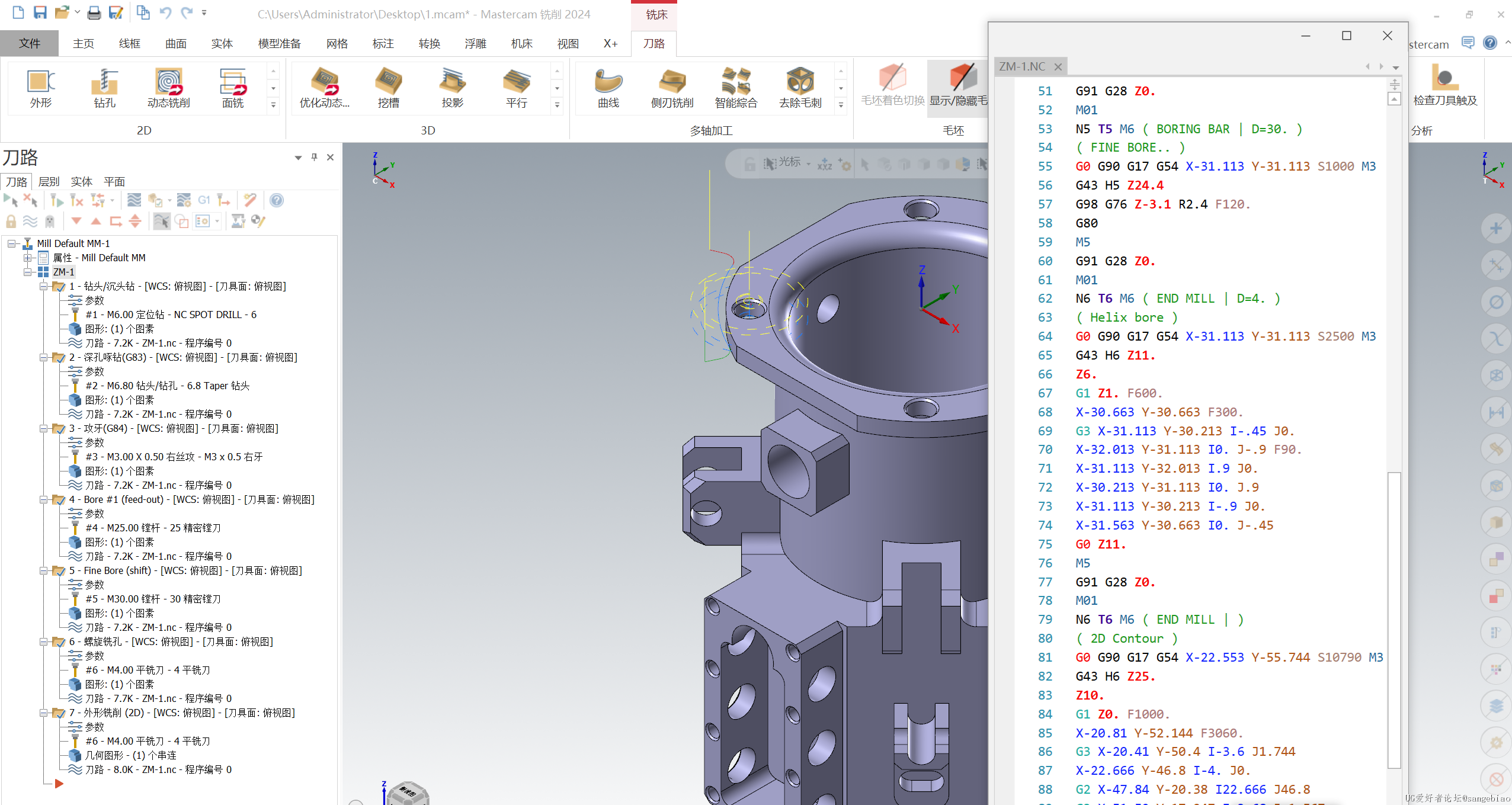Toggle Stock Shading (毛坯着色切换)
The width and height of the screenshot is (1512, 805).
(x=892, y=87)
